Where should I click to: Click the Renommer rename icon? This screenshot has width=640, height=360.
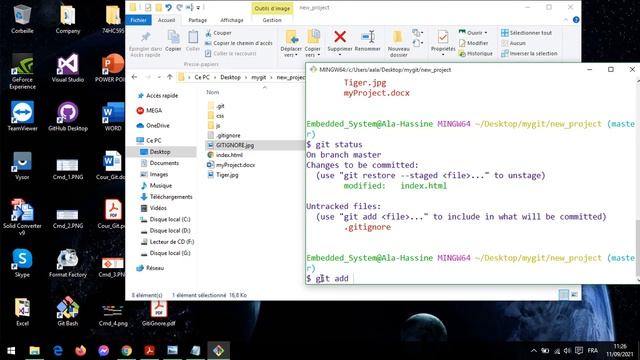coord(367,41)
